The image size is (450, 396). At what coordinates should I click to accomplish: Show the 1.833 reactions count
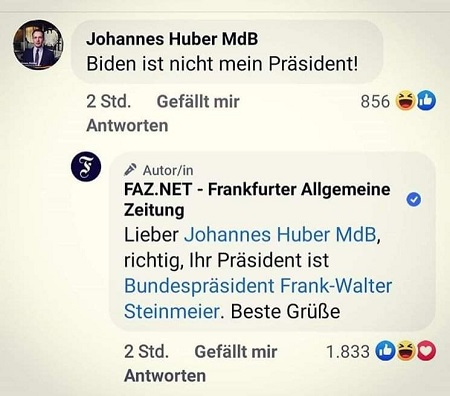click(348, 352)
